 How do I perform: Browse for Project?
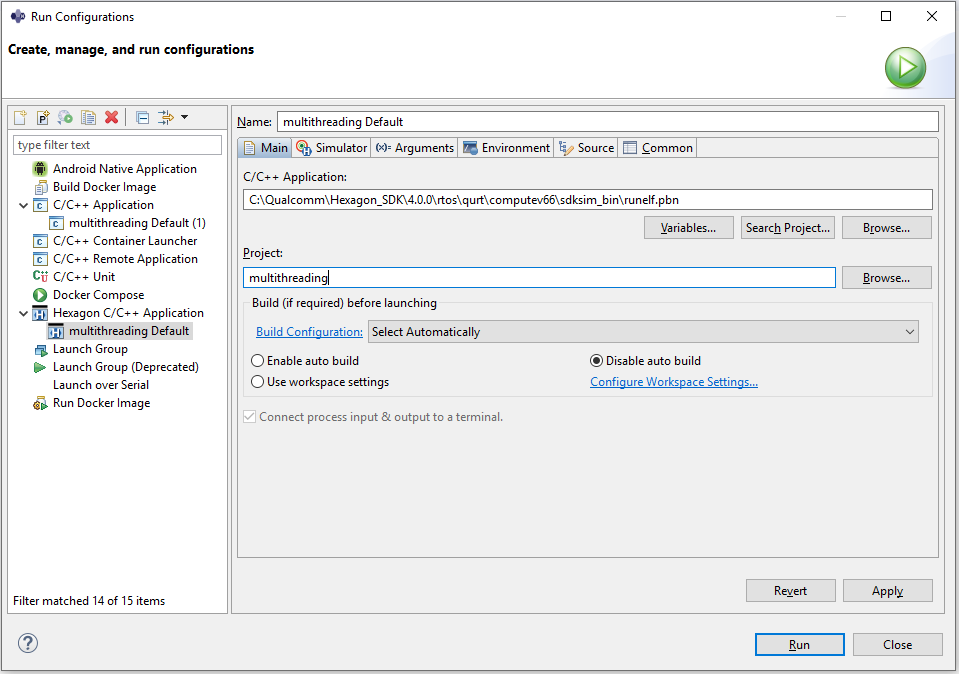tap(887, 278)
